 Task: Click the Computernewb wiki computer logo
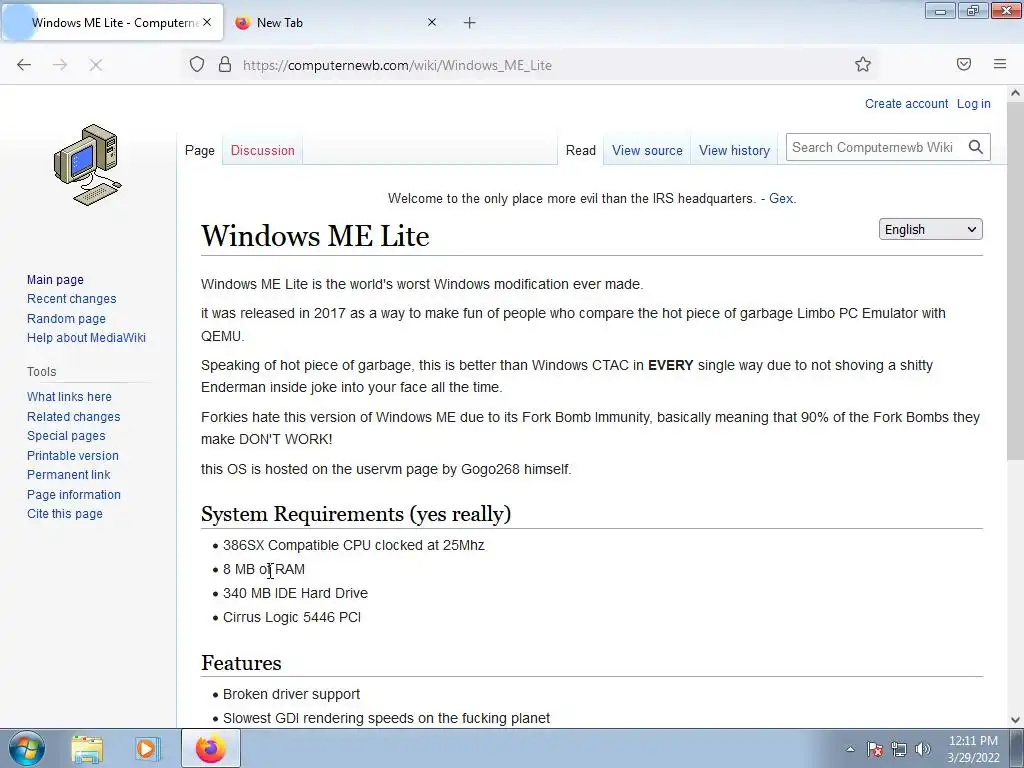tap(88, 165)
